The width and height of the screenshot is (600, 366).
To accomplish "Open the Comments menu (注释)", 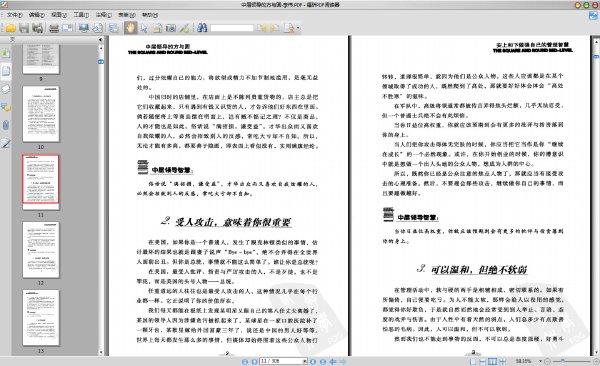I will point(104,15).
